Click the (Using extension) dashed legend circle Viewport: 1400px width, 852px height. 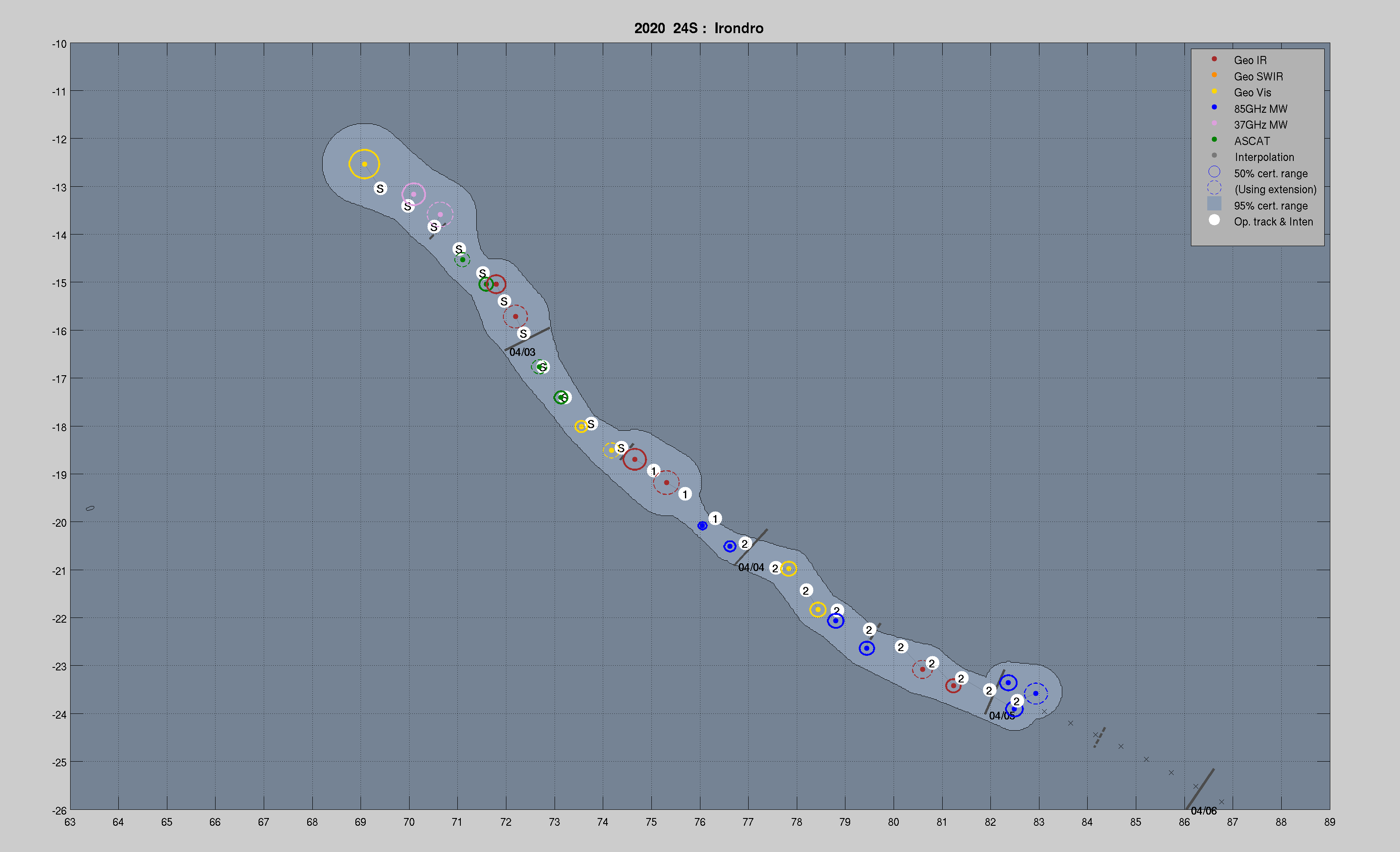(1214, 188)
